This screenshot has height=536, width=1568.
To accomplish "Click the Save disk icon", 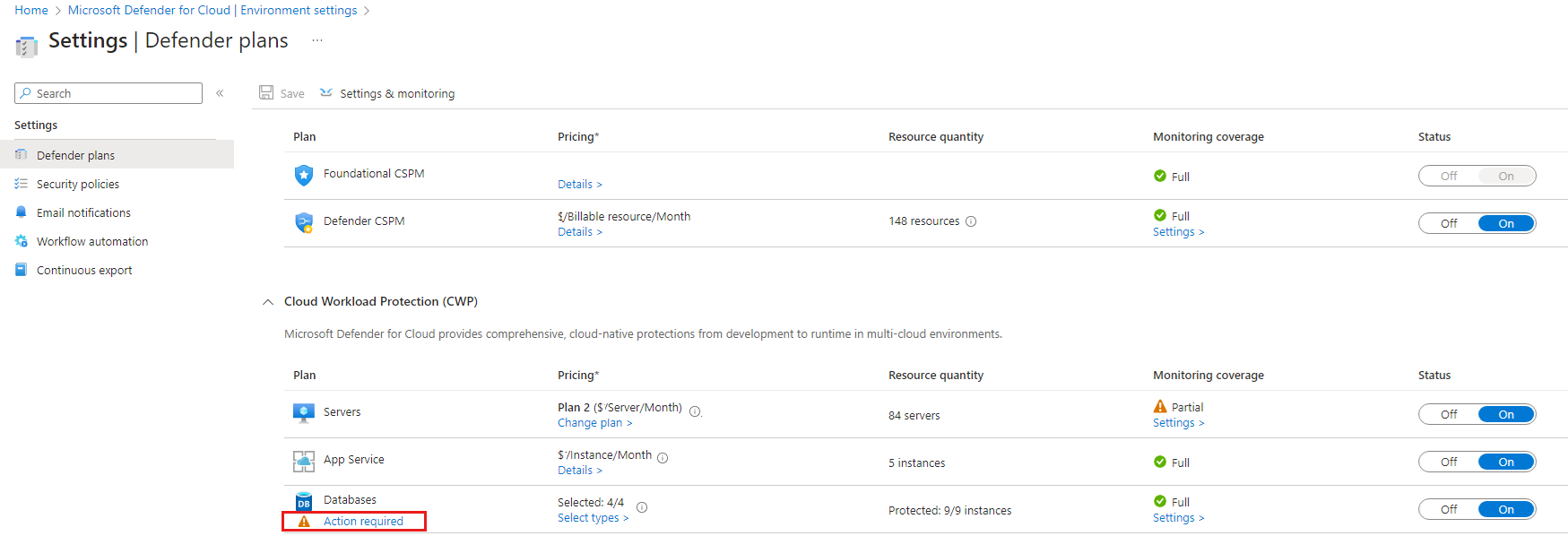I will coord(266,92).
